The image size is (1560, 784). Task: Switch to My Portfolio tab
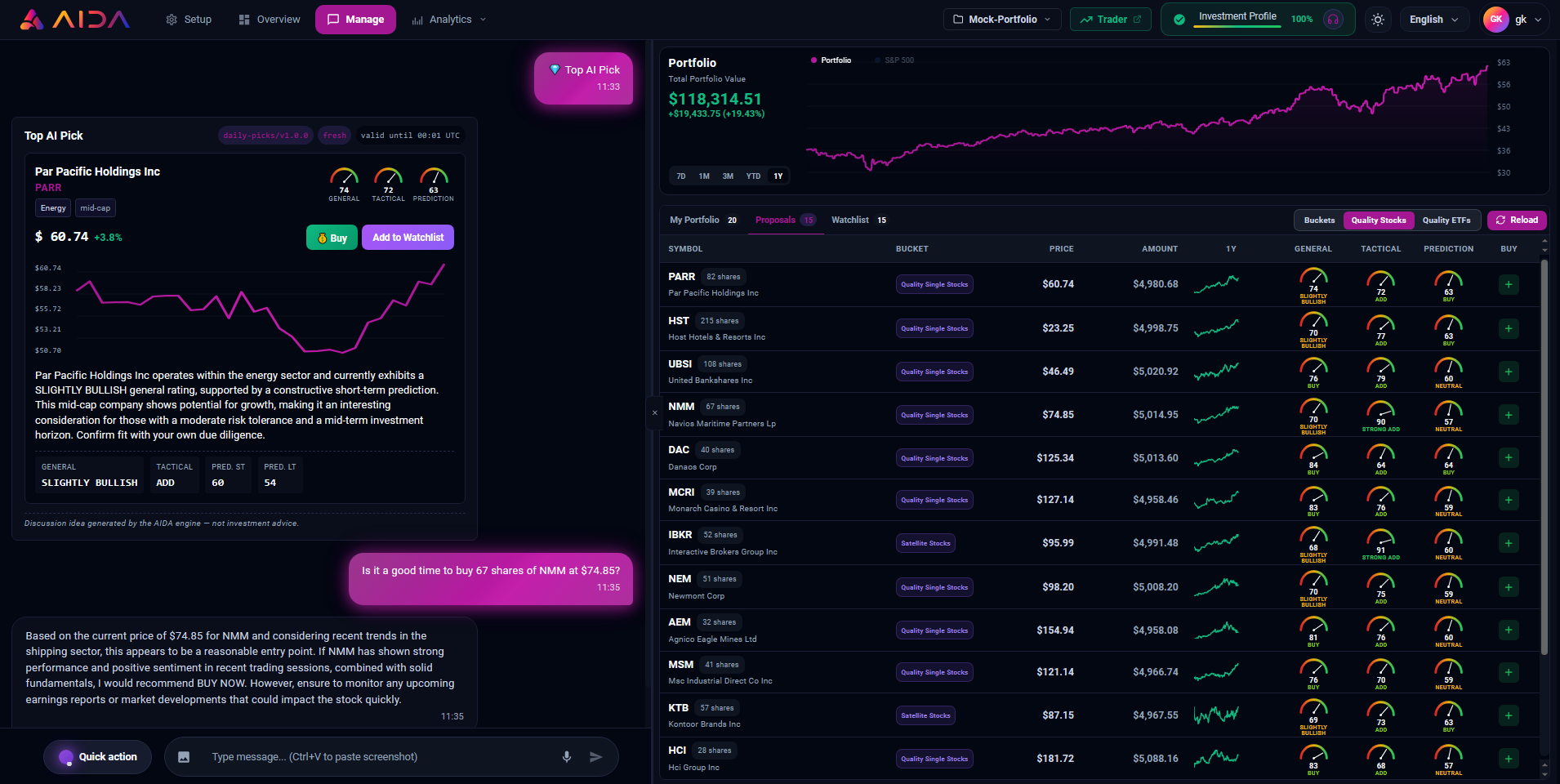703,220
